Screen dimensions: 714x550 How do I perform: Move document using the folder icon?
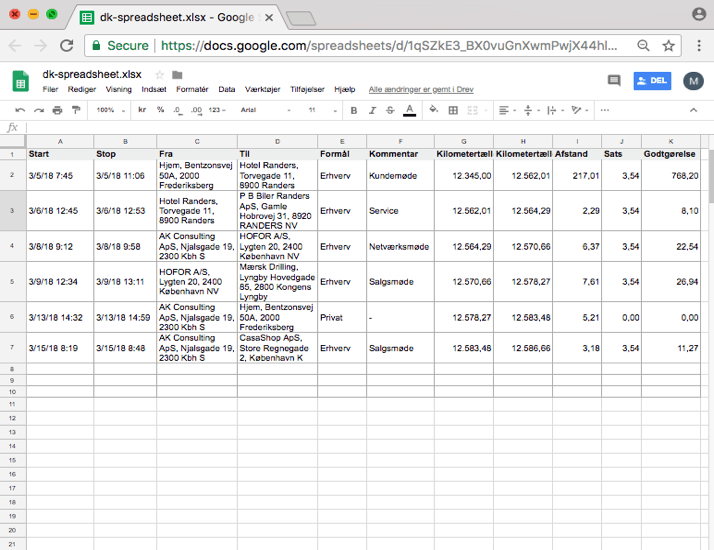(177, 75)
